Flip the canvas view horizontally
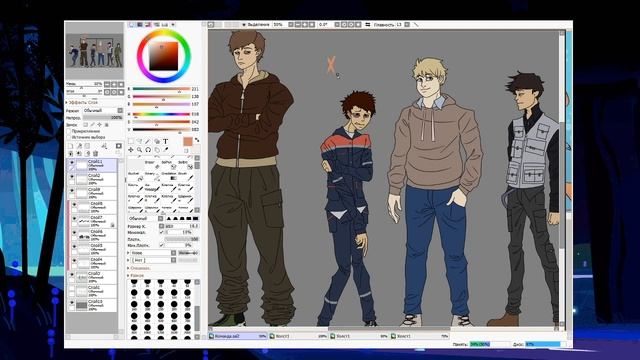This screenshot has height=360, width=640. coord(367,24)
